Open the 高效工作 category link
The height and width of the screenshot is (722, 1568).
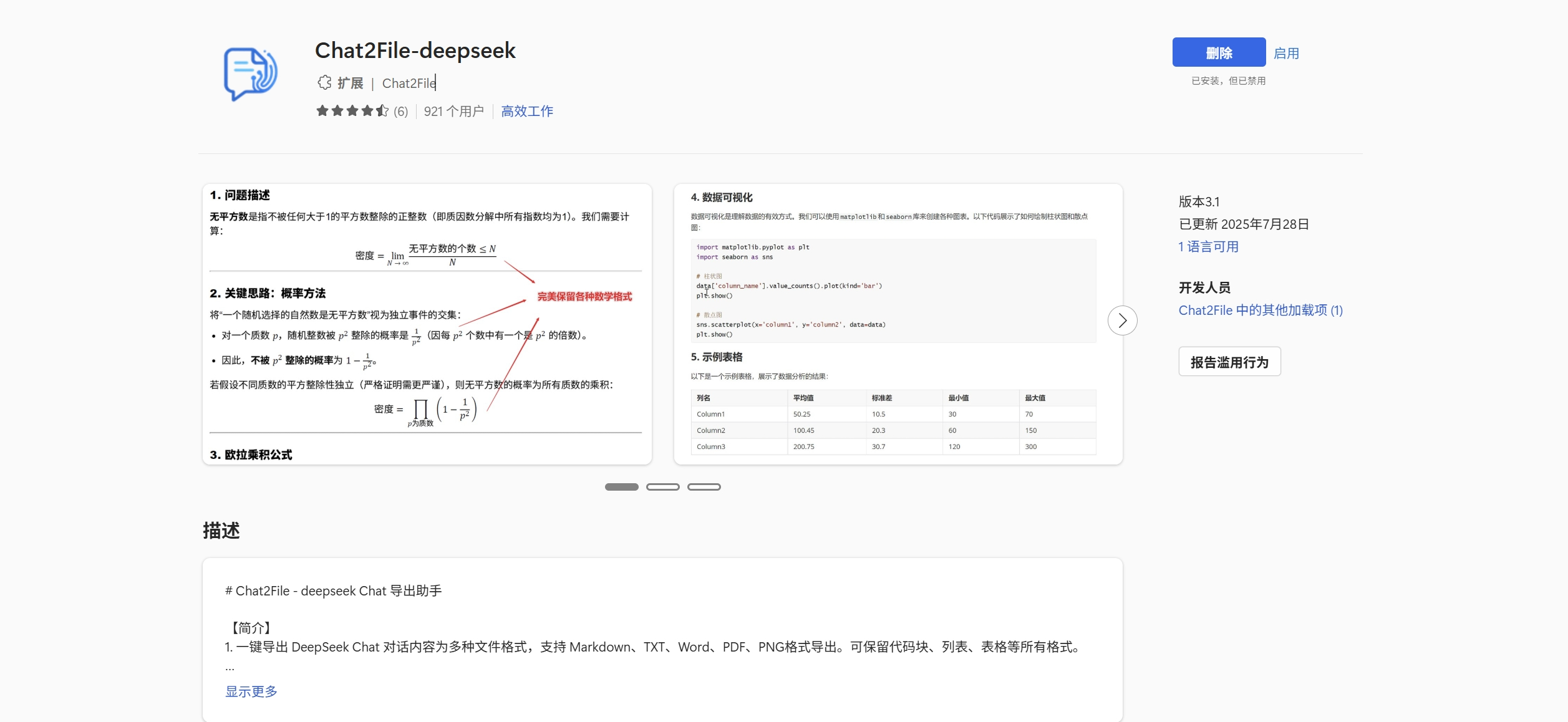click(x=527, y=111)
